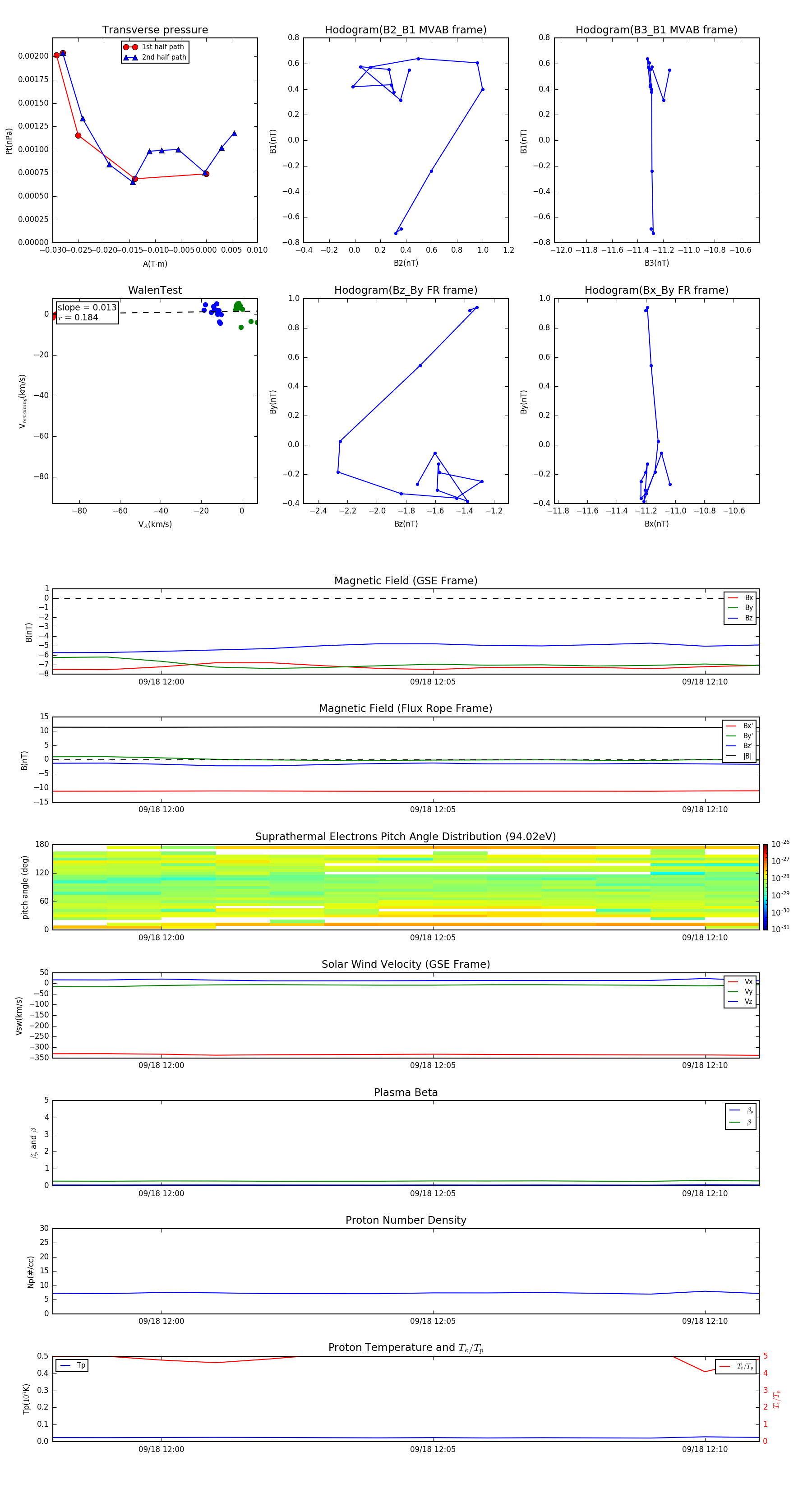The width and height of the screenshot is (812, 1489).
Task: Click the 'Solar Wind Velocity (GSE Frame)' title
Action: pos(406,965)
